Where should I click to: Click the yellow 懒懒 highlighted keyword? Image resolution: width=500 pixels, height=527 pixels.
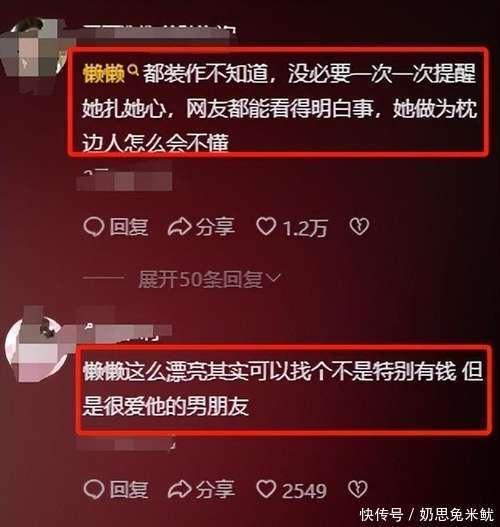[x=103, y=74]
